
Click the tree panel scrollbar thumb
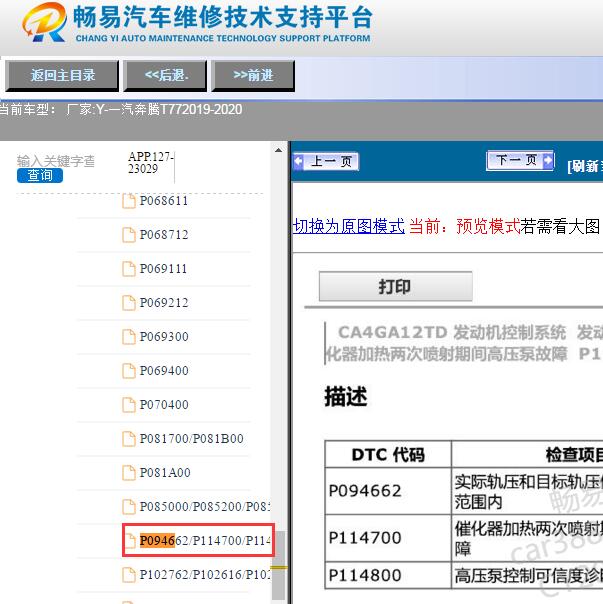pyautogui.click(x=278, y=564)
